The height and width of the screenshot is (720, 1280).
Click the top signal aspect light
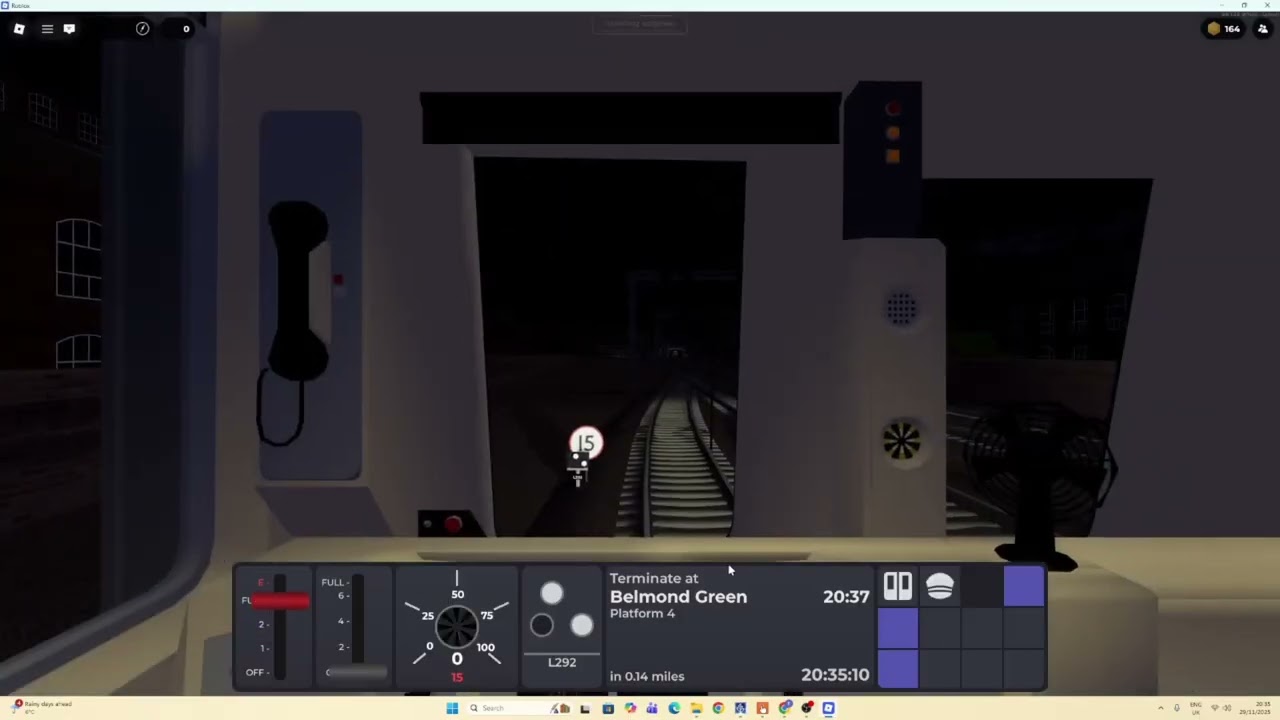[552, 594]
